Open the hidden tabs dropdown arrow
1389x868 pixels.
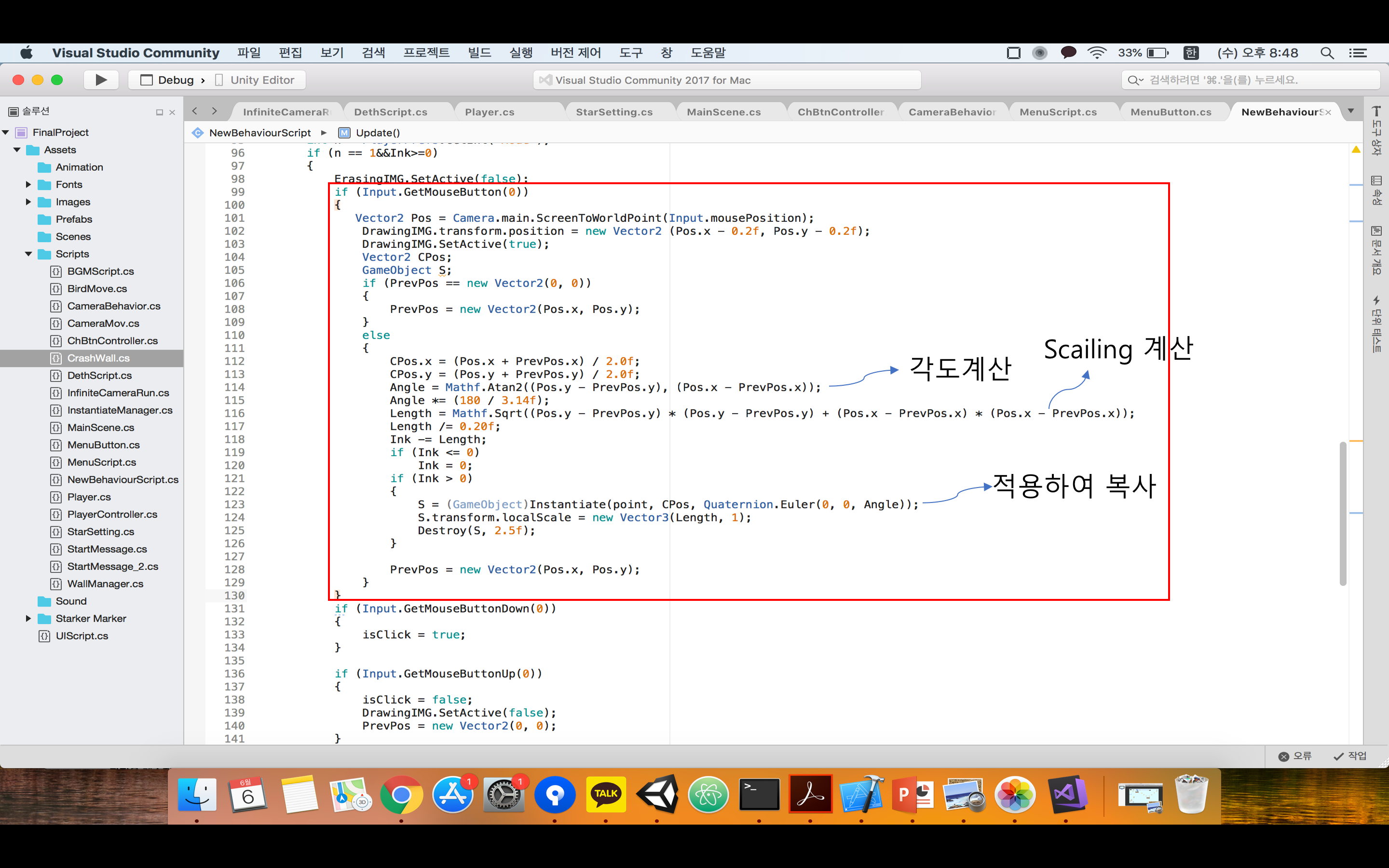coord(1351,111)
